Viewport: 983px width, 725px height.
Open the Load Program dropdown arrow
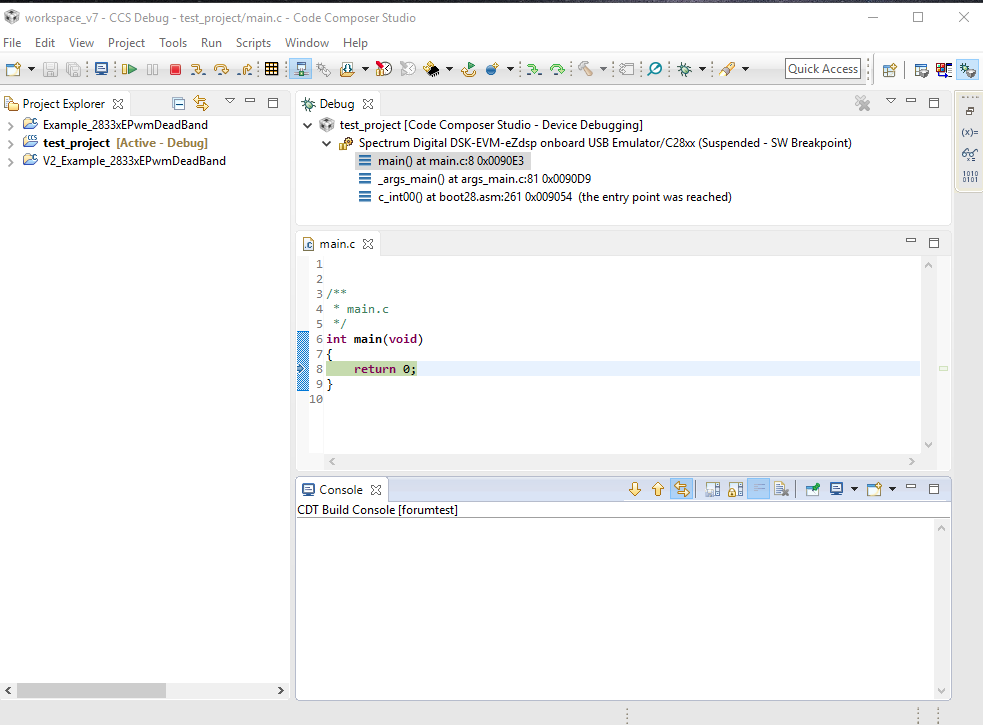[x=365, y=69]
